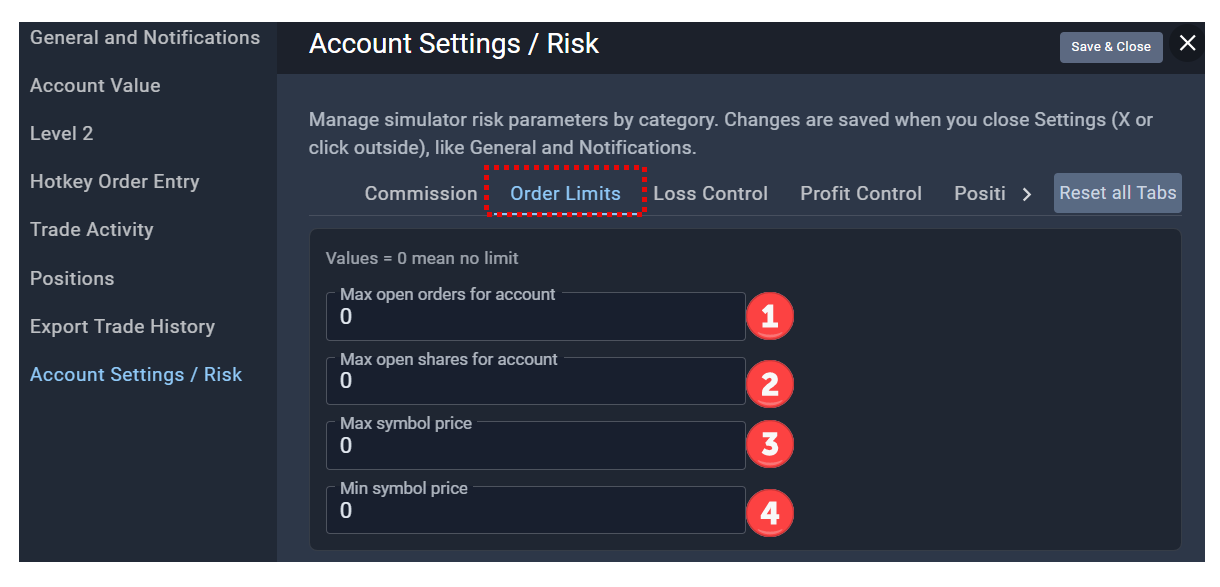Viewport: 1220px width, 587px height.
Task: Click the red number 1 marker
Action: [x=769, y=317]
